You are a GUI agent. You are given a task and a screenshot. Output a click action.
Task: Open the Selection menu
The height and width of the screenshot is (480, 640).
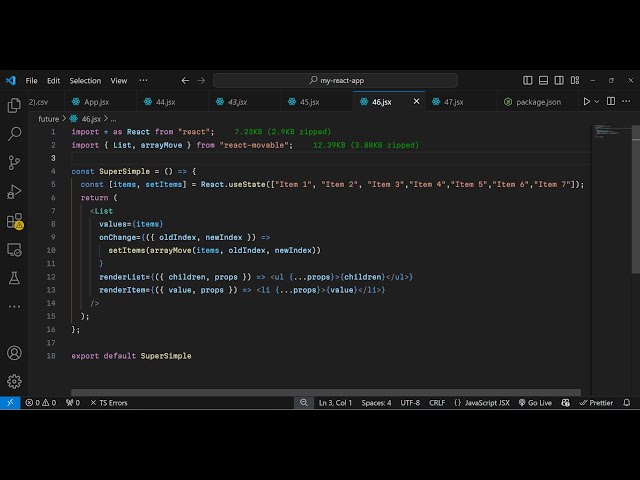pyautogui.click(x=85, y=81)
